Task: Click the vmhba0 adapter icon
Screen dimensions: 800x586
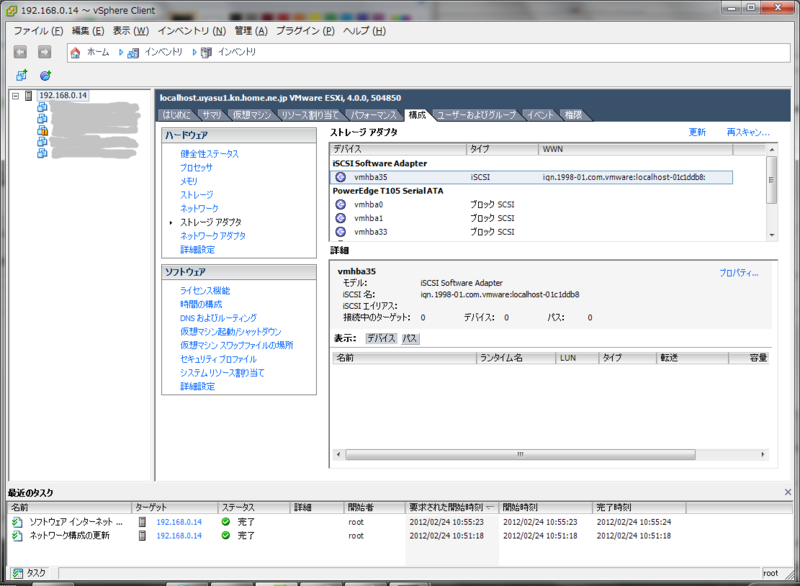Action: tap(340, 205)
